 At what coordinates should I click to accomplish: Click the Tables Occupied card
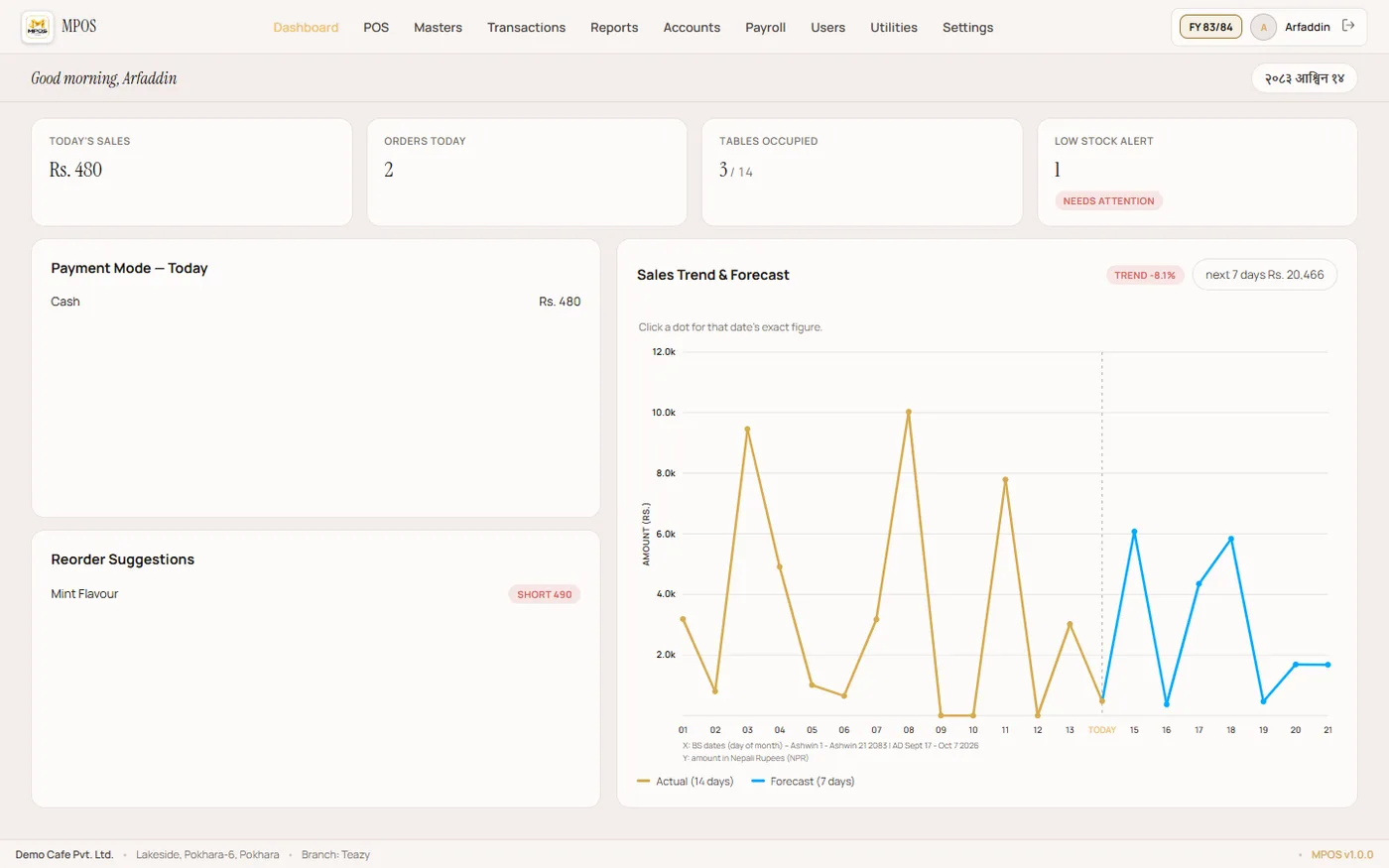pos(862,173)
